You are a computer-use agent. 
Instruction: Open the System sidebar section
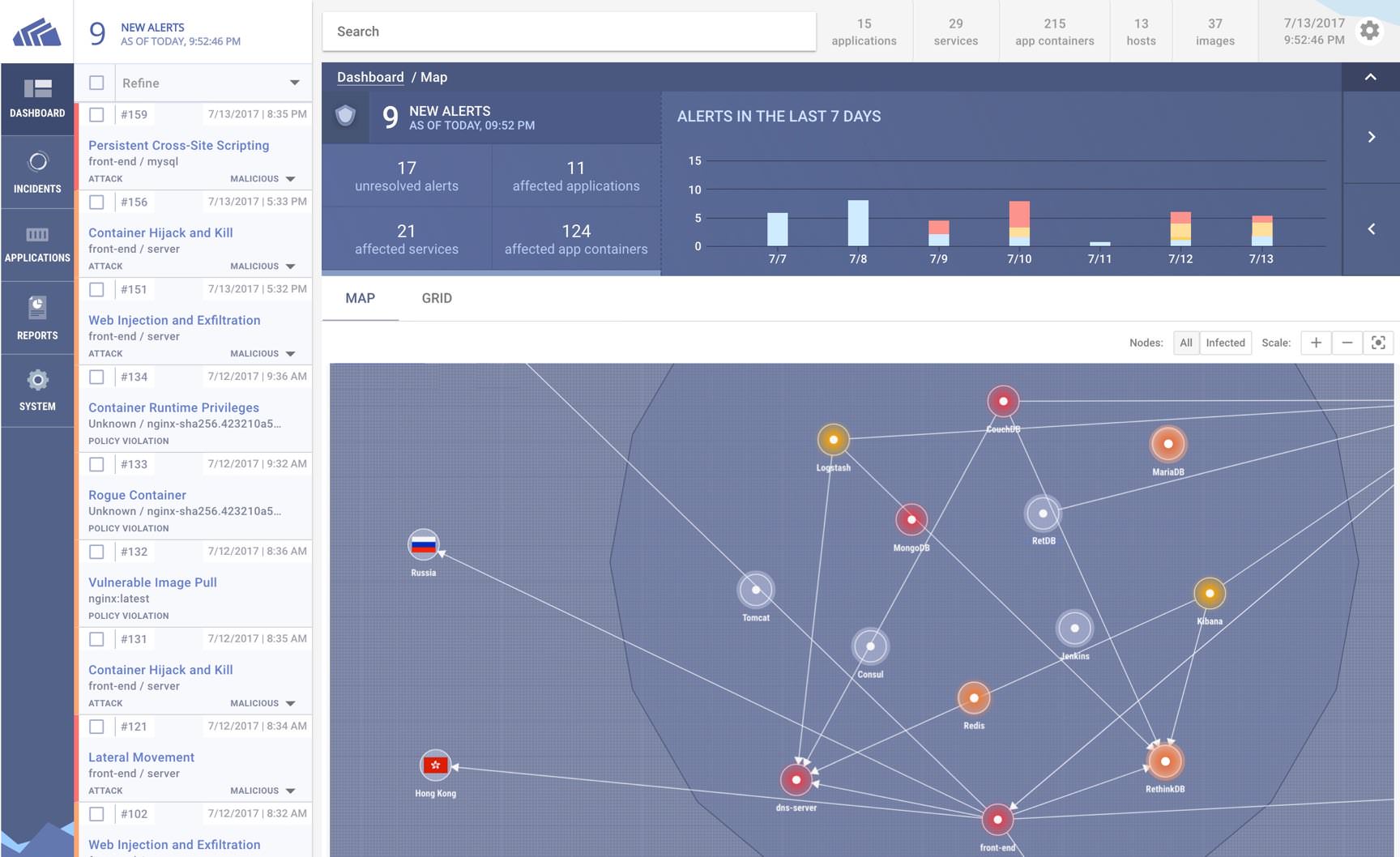click(x=37, y=390)
